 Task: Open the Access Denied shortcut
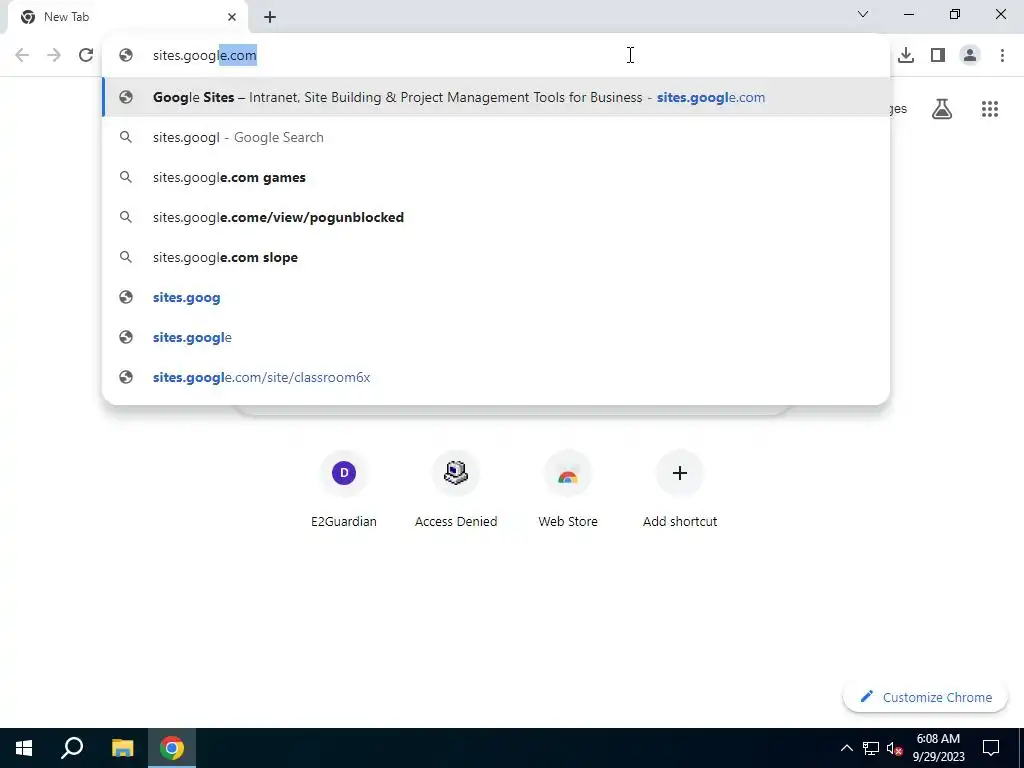[x=456, y=488]
